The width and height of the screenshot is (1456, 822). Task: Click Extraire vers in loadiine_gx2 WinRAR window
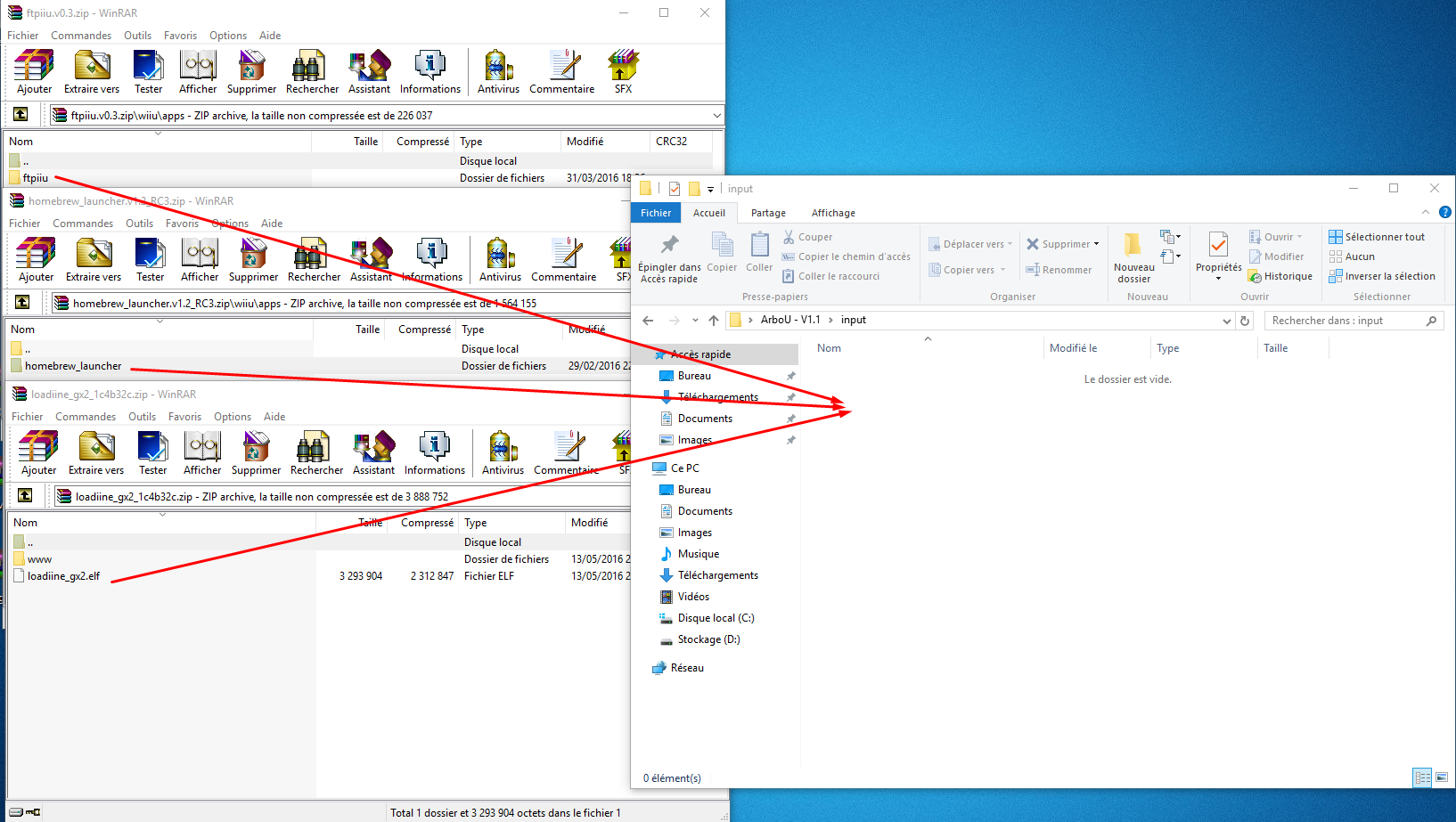(96, 453)
